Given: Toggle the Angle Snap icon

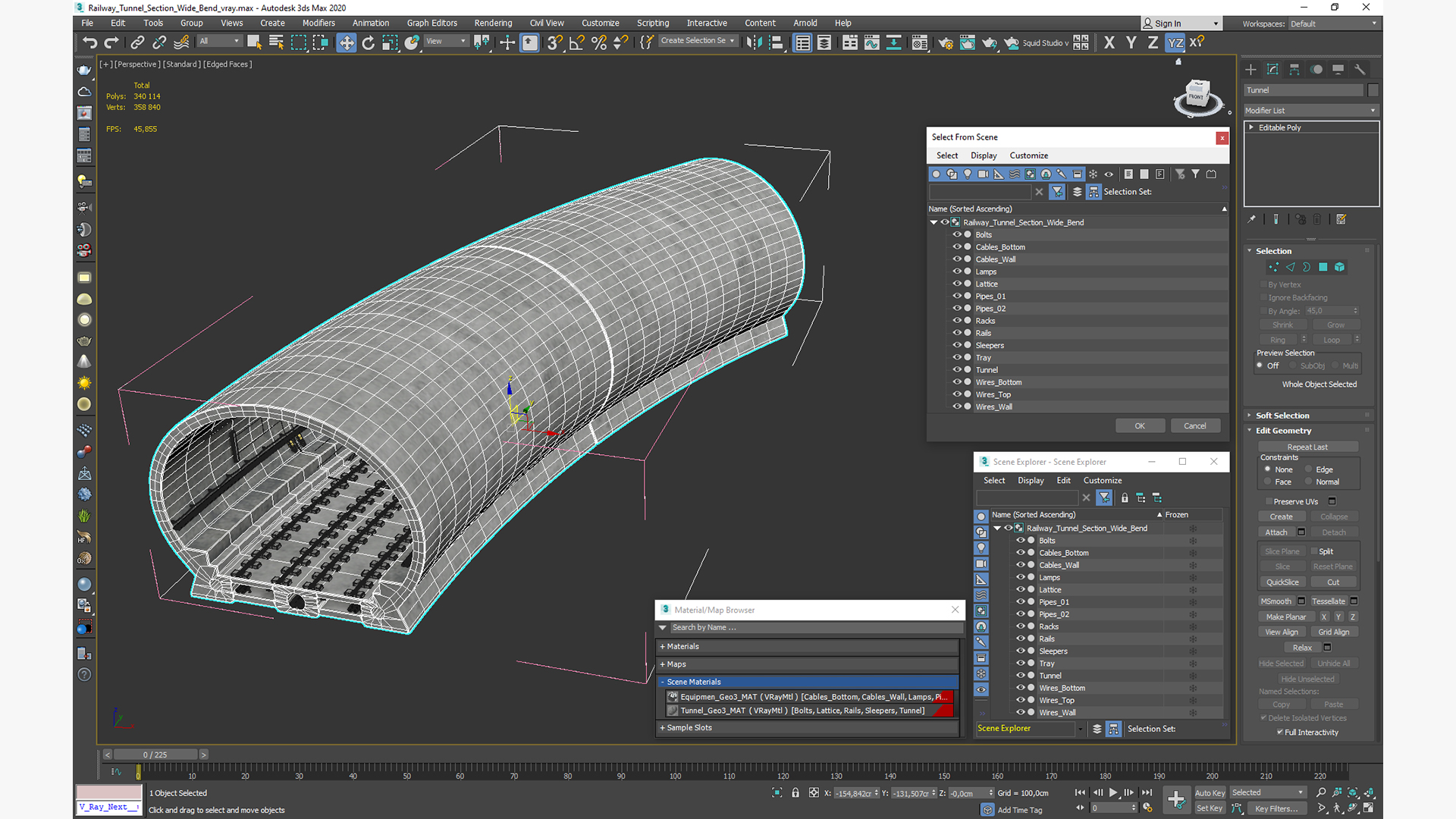Looking at the screenshot, I should click(x=576, y=42).
